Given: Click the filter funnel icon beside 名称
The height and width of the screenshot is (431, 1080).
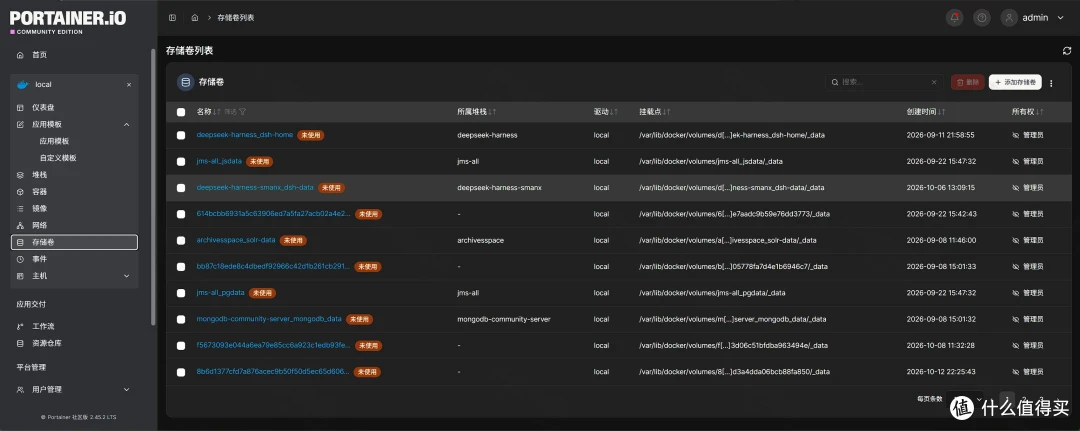Looking at the screenshot, I should [x=242, y=112].
